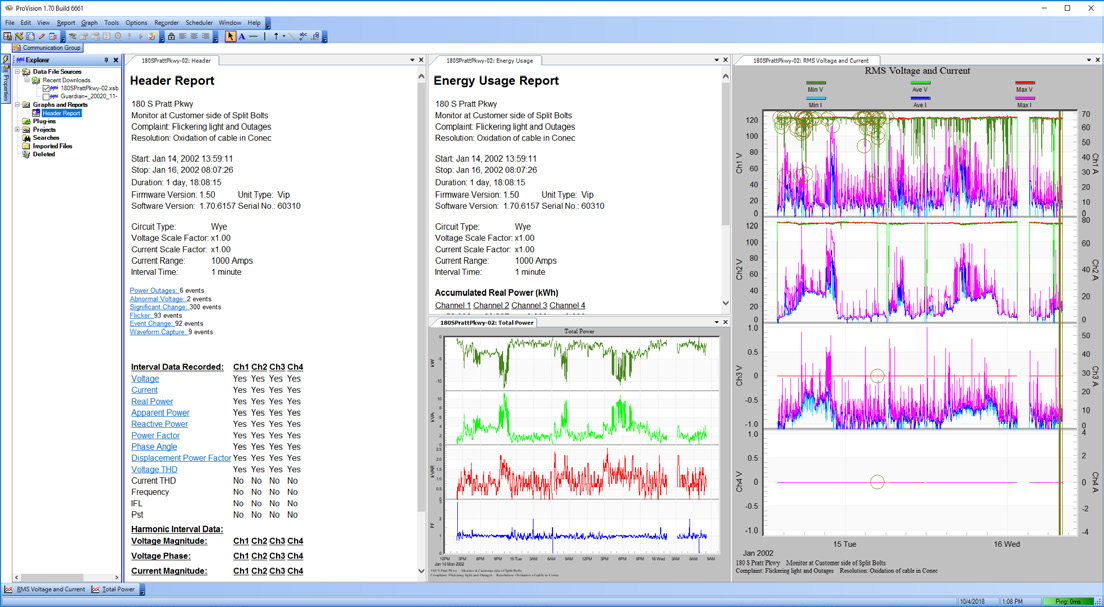Image resolution: width=1104 pixels, height=607 pixels.
Task: Collapse the Data File Sources node
Action: [x=18, y=72]
